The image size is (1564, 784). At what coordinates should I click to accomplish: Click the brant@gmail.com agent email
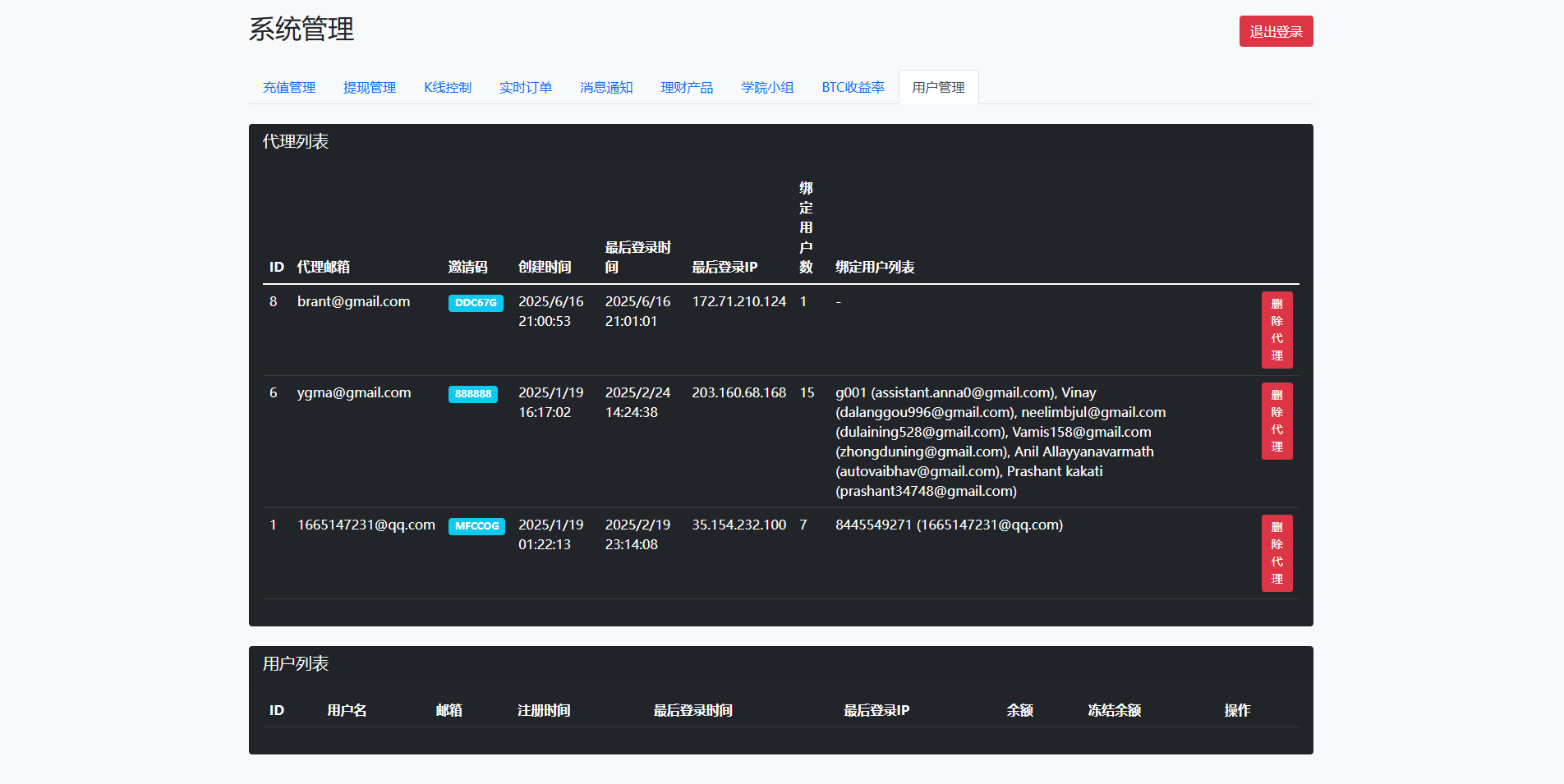(x=353, y=301)
